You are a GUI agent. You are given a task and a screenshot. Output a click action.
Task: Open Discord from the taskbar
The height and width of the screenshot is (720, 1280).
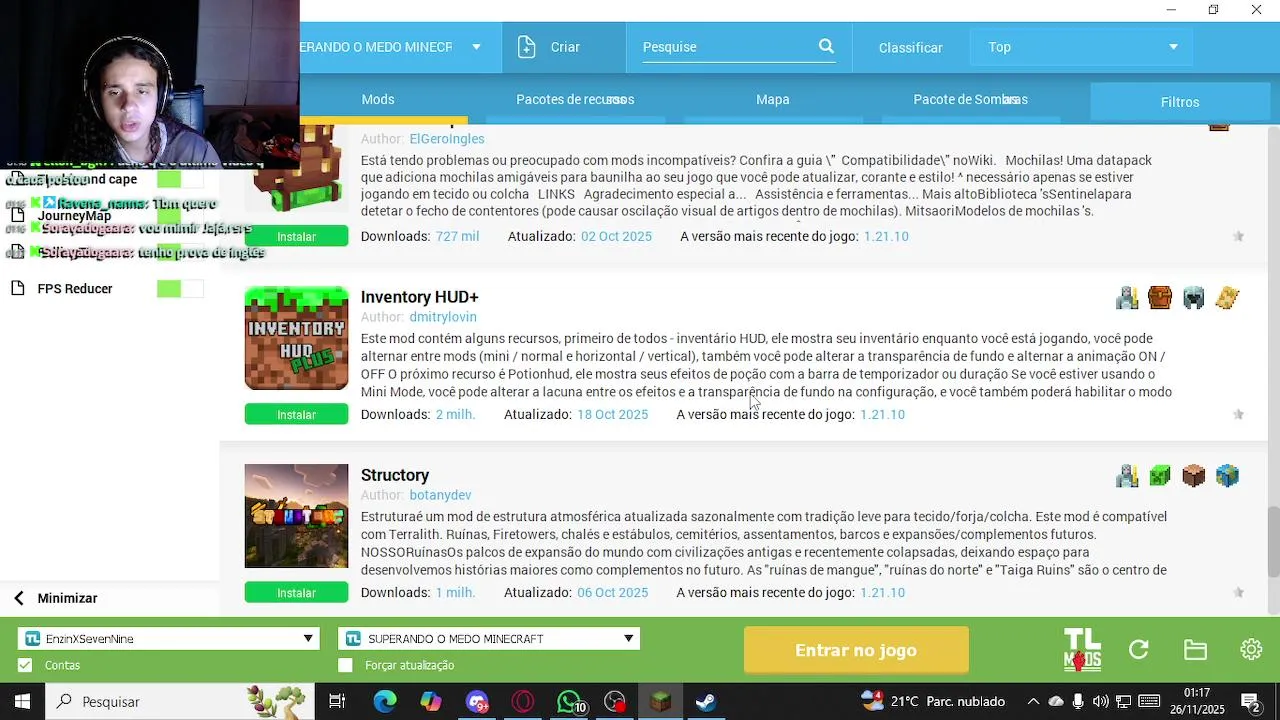pos(477,702)
